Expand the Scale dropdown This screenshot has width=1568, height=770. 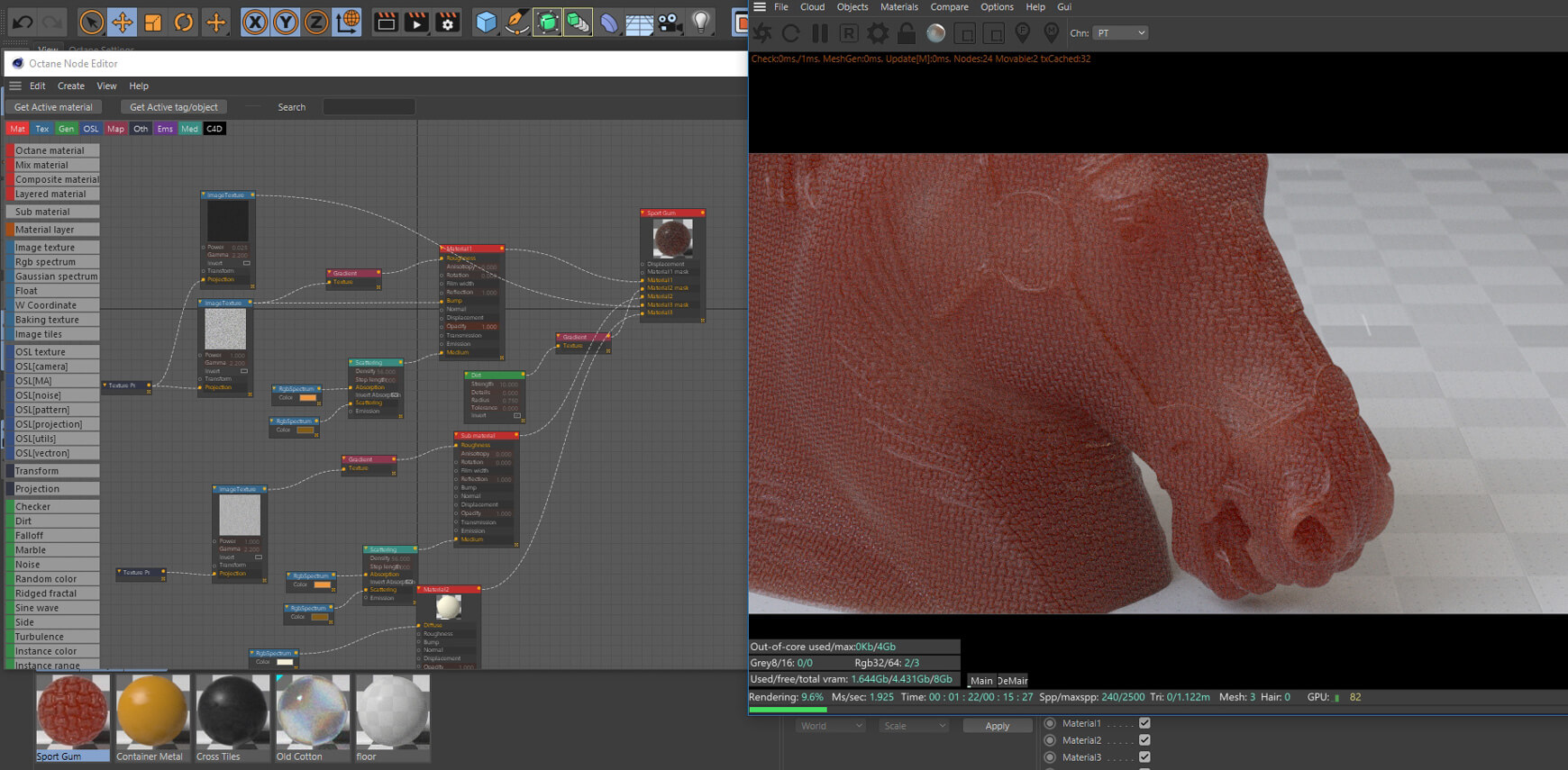pos(914,726)
